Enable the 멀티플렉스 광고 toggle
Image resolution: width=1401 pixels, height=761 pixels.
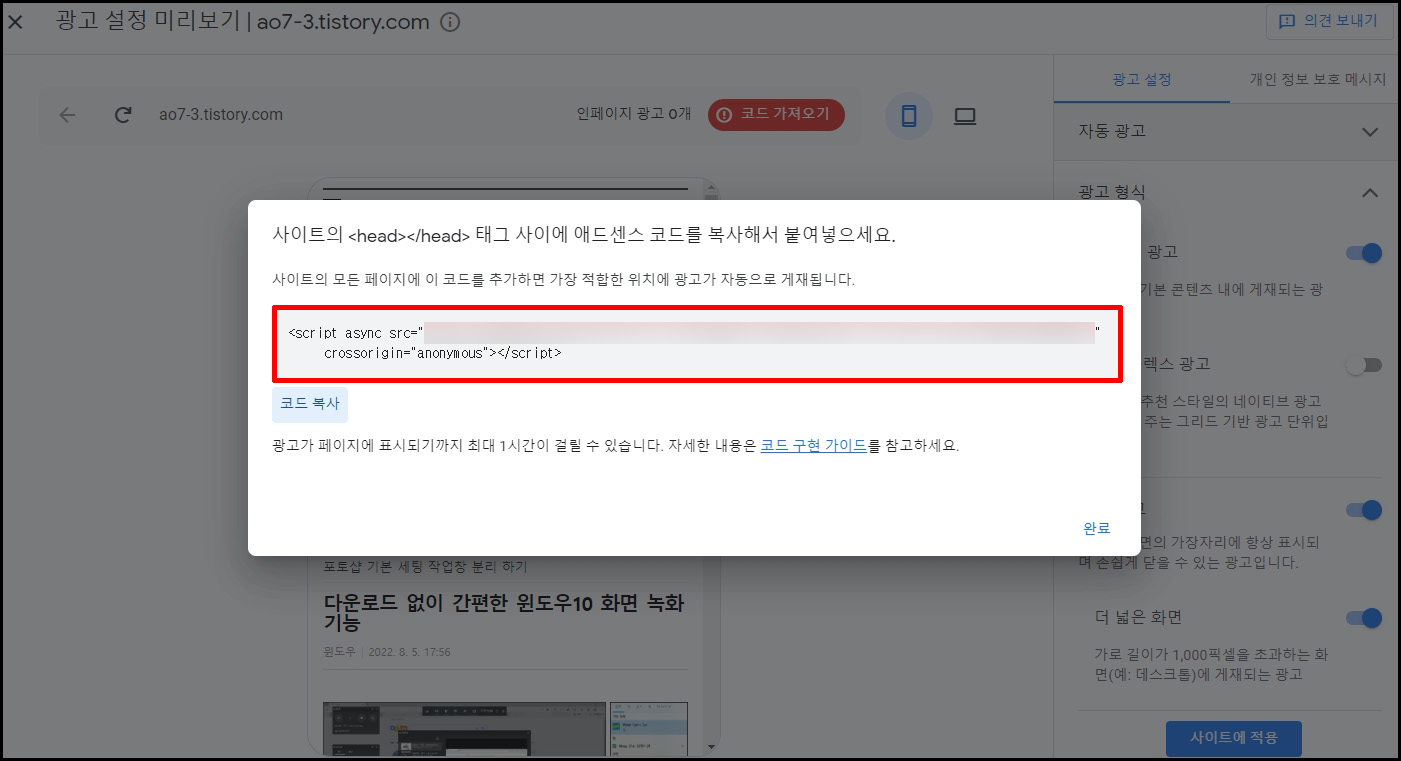(1364, 365)
